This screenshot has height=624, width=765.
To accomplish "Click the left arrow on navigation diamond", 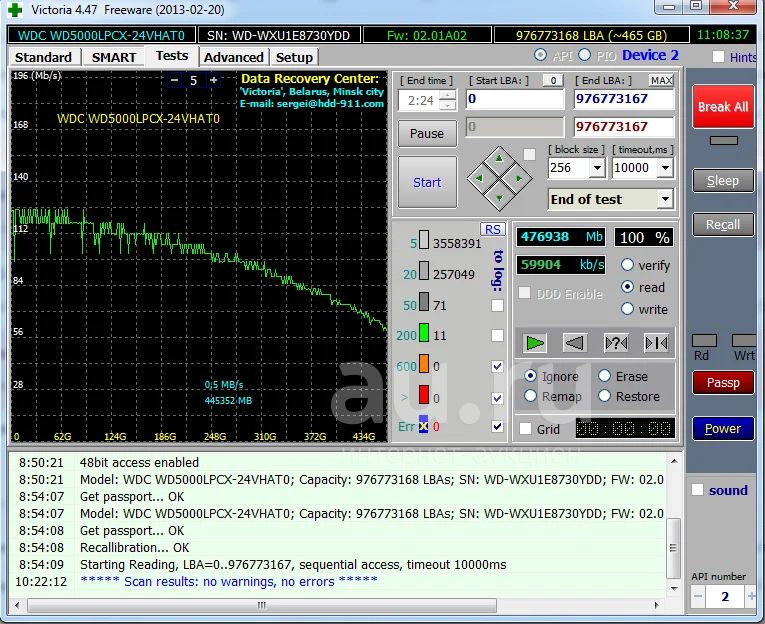I will pyautogui.click(x=479, y=179).
